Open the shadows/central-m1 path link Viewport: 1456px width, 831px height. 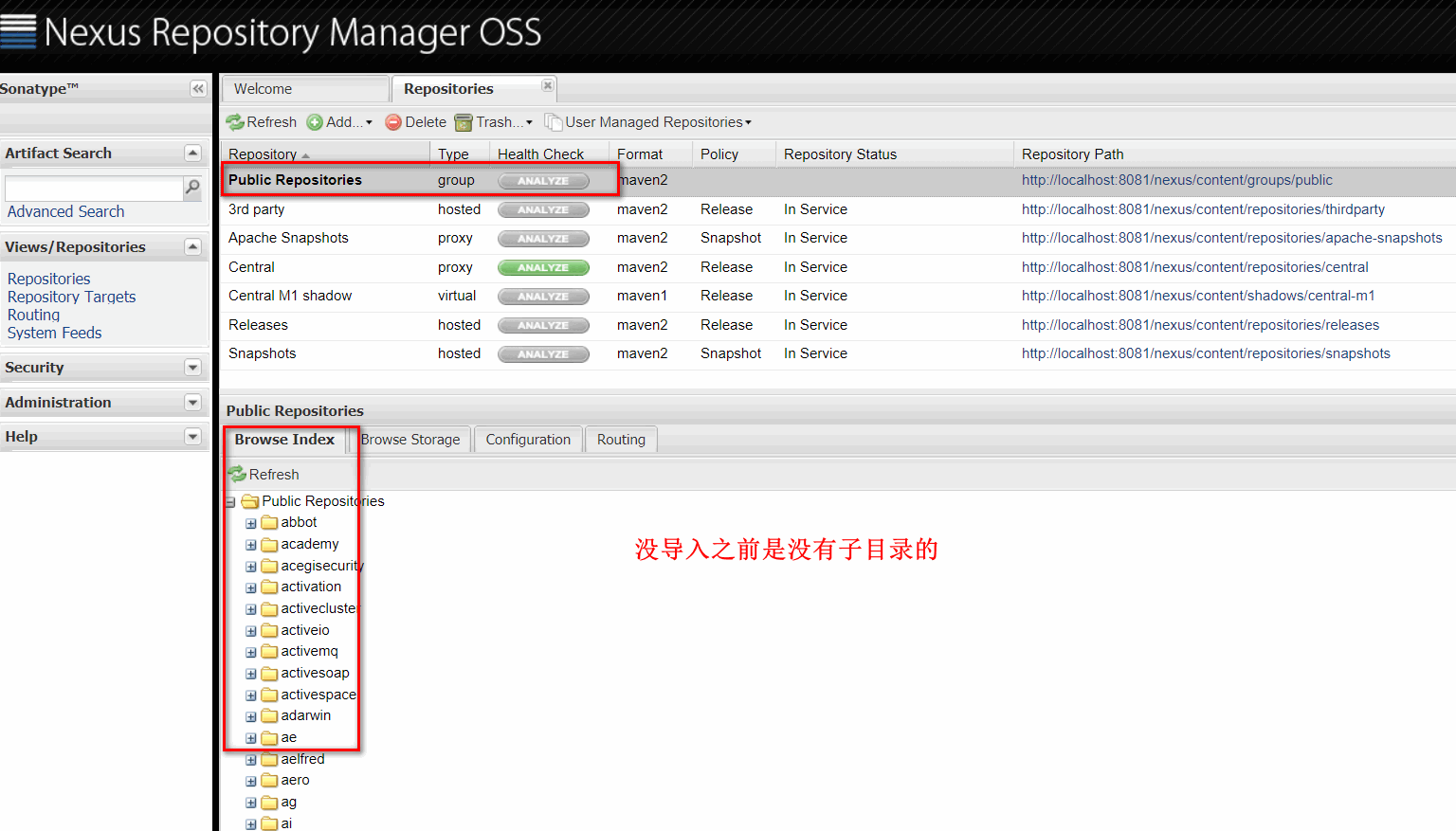point(1198,296)
